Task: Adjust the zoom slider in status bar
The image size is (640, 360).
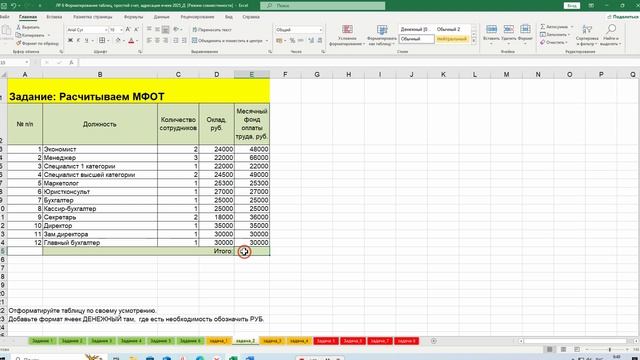Action: coord(610,350)
